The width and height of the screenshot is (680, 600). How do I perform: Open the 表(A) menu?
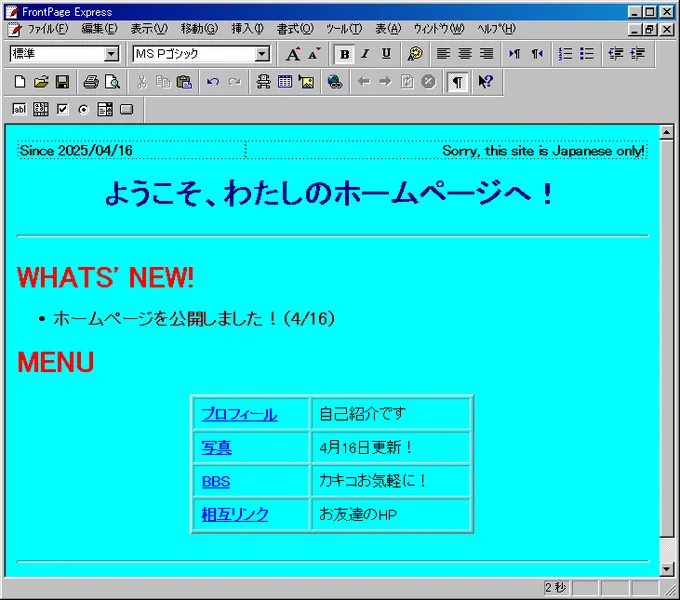click(x=388, y=29)
